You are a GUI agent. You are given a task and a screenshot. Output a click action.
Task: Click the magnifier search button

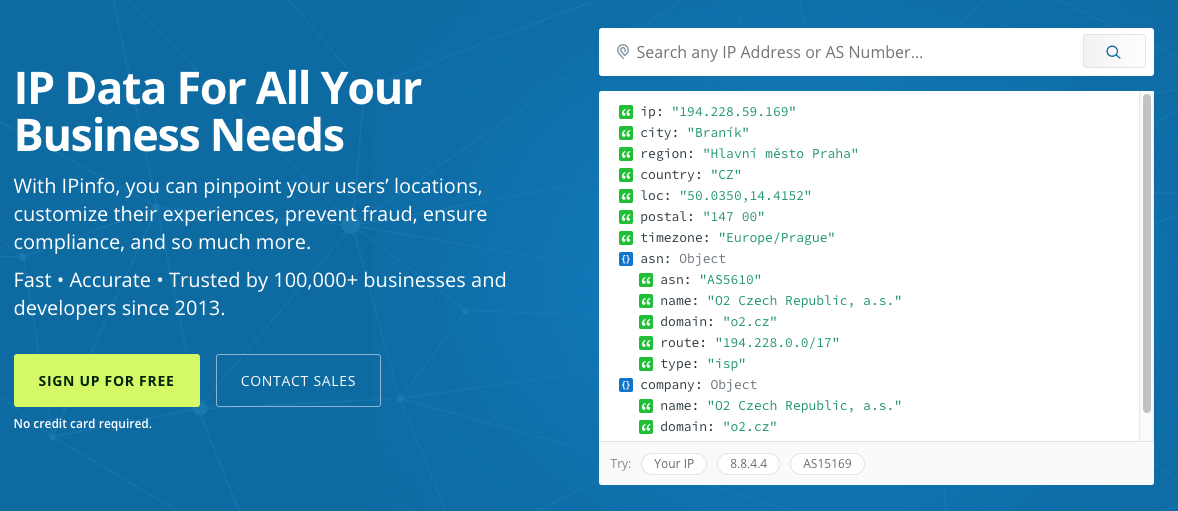[1113, 52]
